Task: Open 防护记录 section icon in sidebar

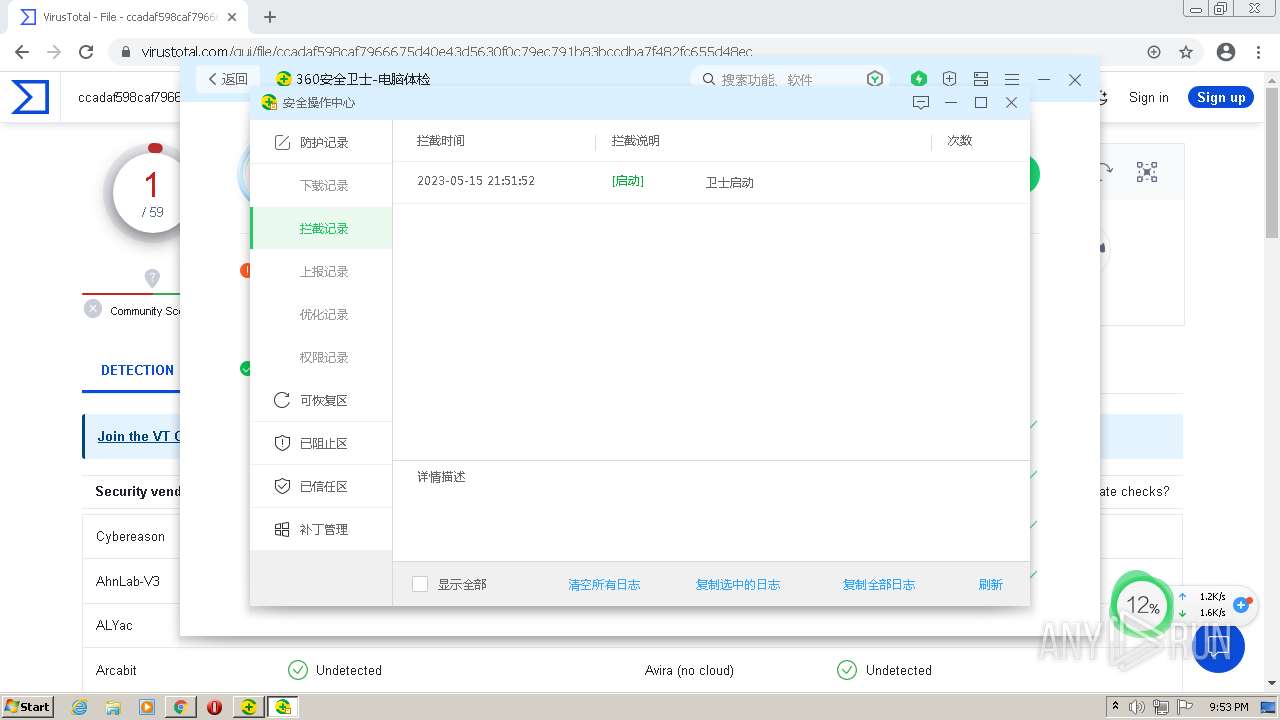Action: (x=282, y=143)
